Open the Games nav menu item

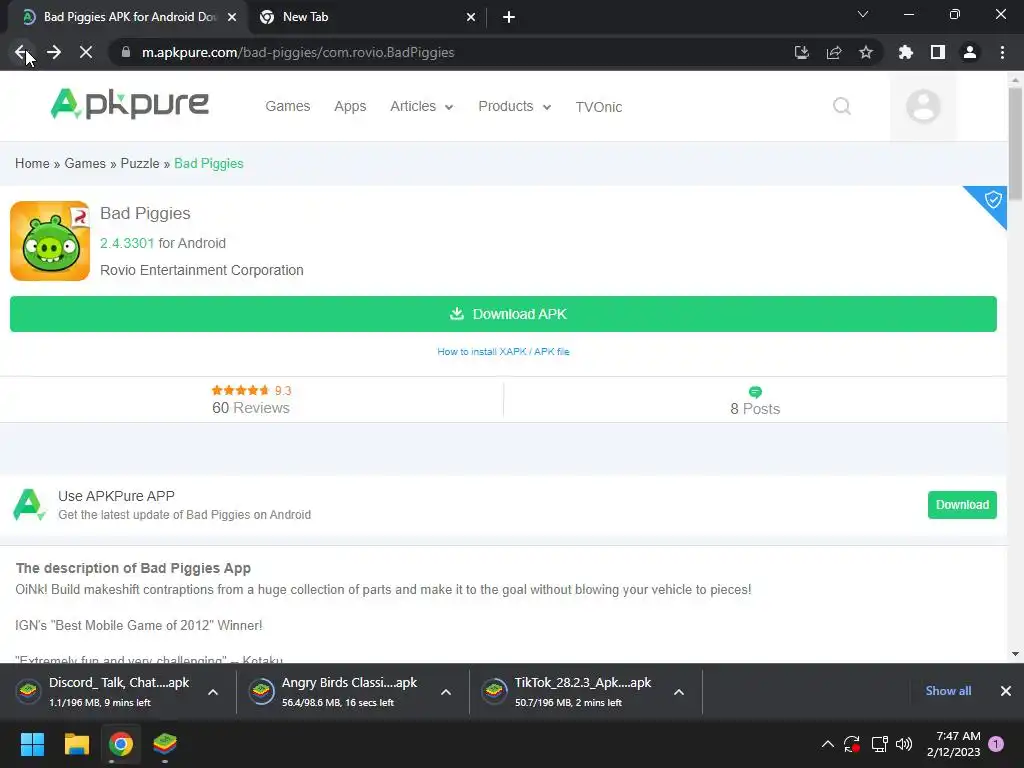(287, 106)
